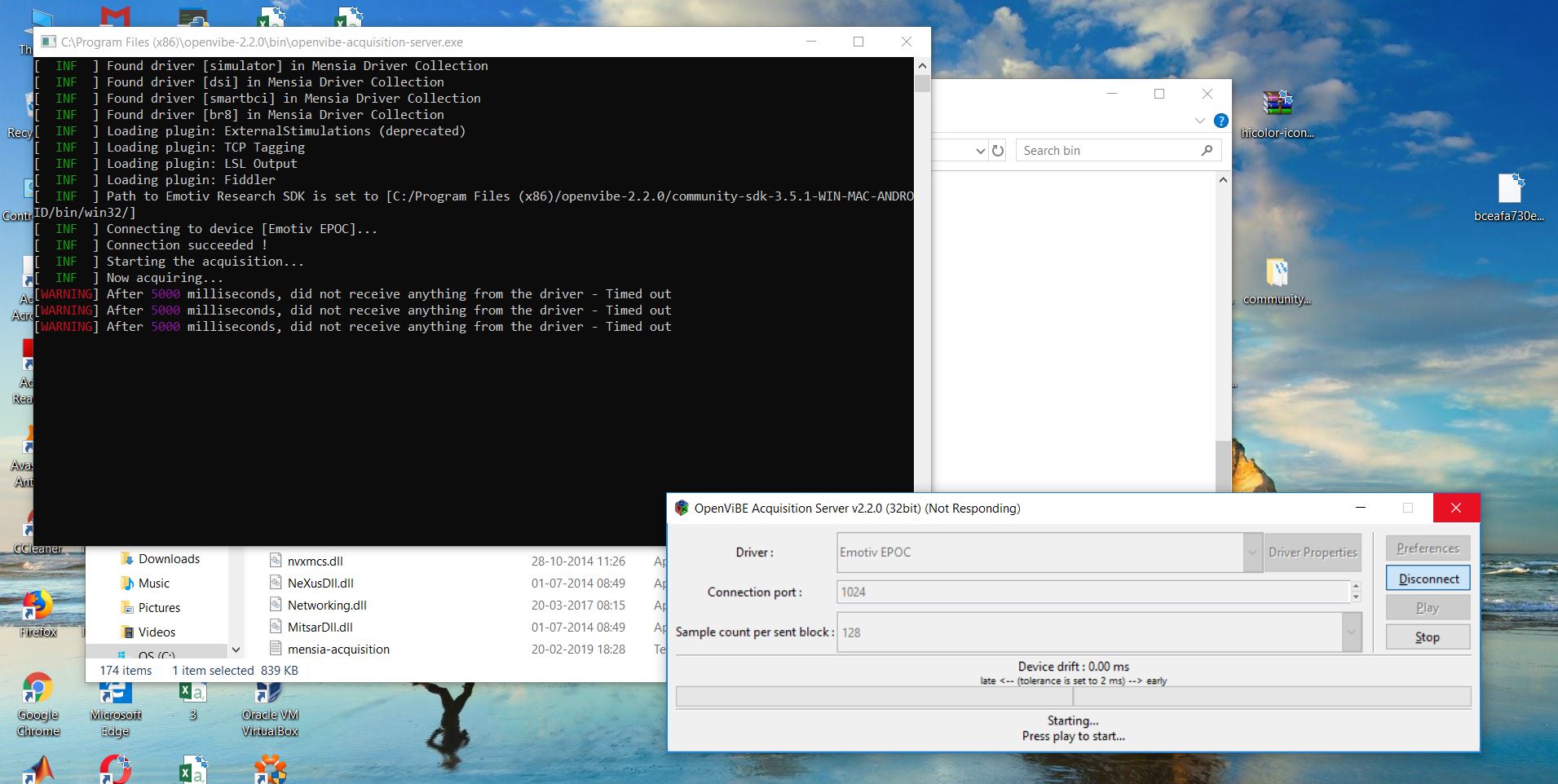Viewport: 1558px width, 784px height.
Task: Select NeXusDll.dll in file list
Action: [320, 583]
